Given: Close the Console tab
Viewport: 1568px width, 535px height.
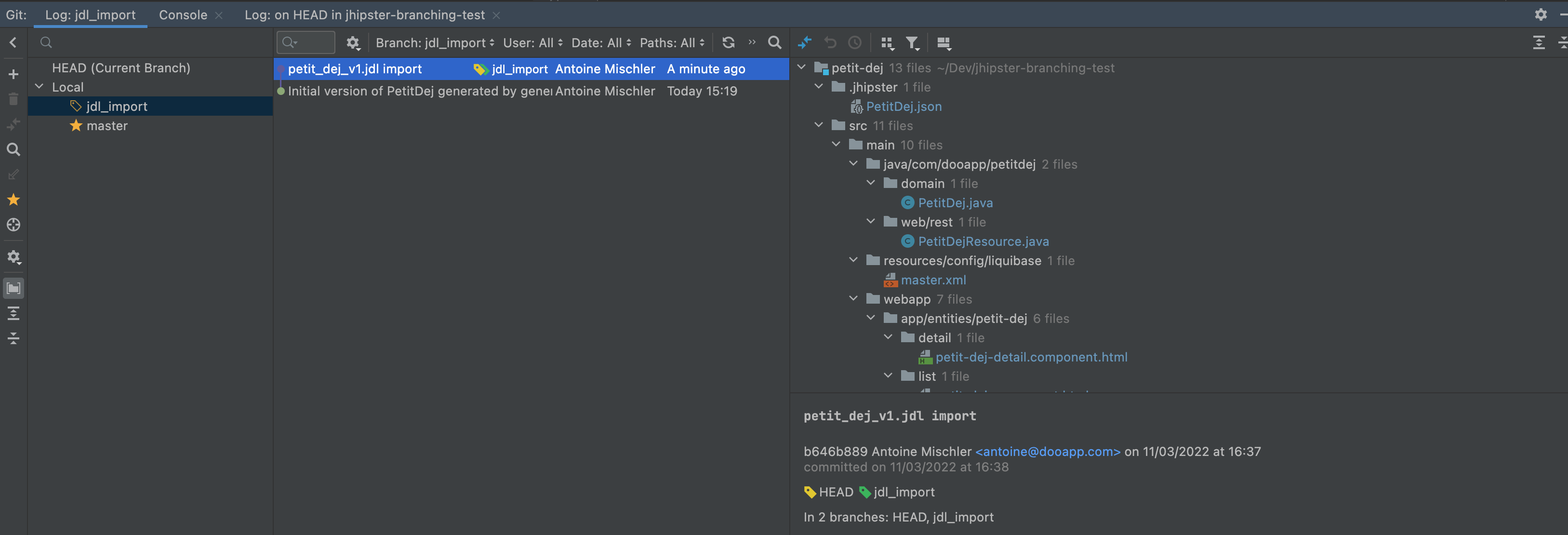Looking at the screenshot, I should 219,15.
